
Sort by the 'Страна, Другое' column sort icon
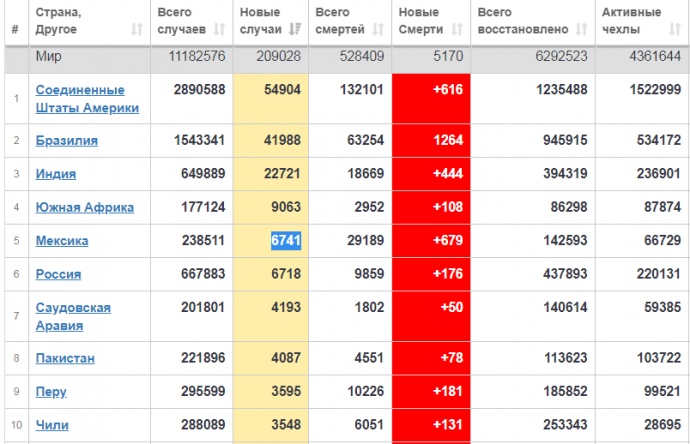136,29
